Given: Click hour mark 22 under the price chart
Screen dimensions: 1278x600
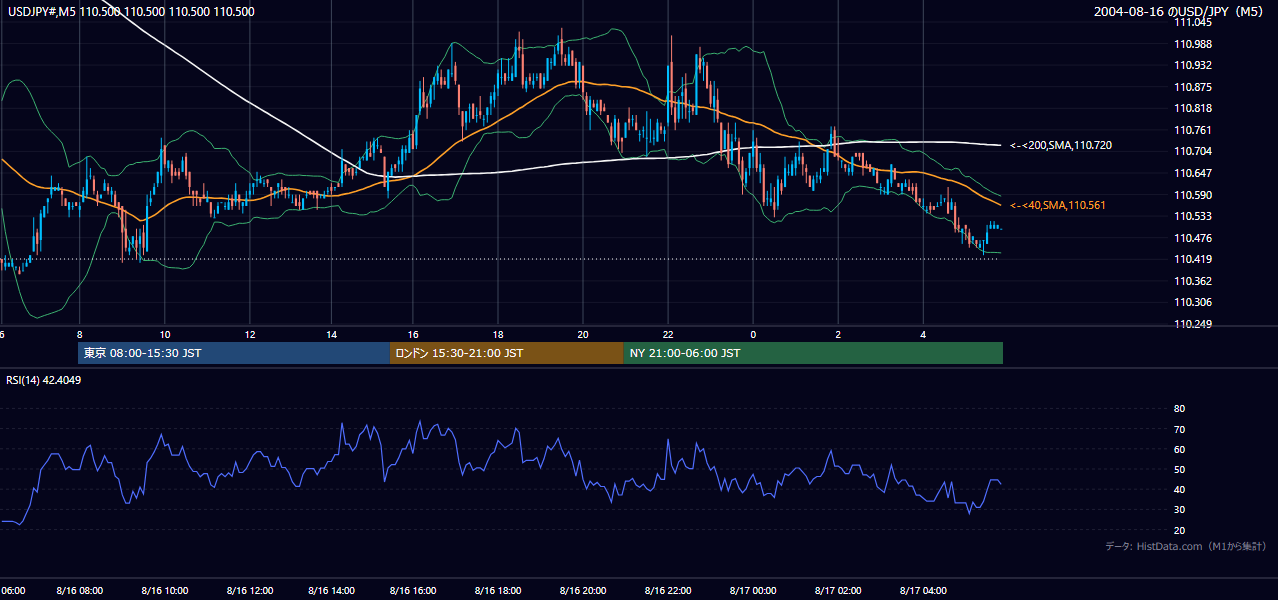Looking at the screenshot, I should (x=668, y=335).
